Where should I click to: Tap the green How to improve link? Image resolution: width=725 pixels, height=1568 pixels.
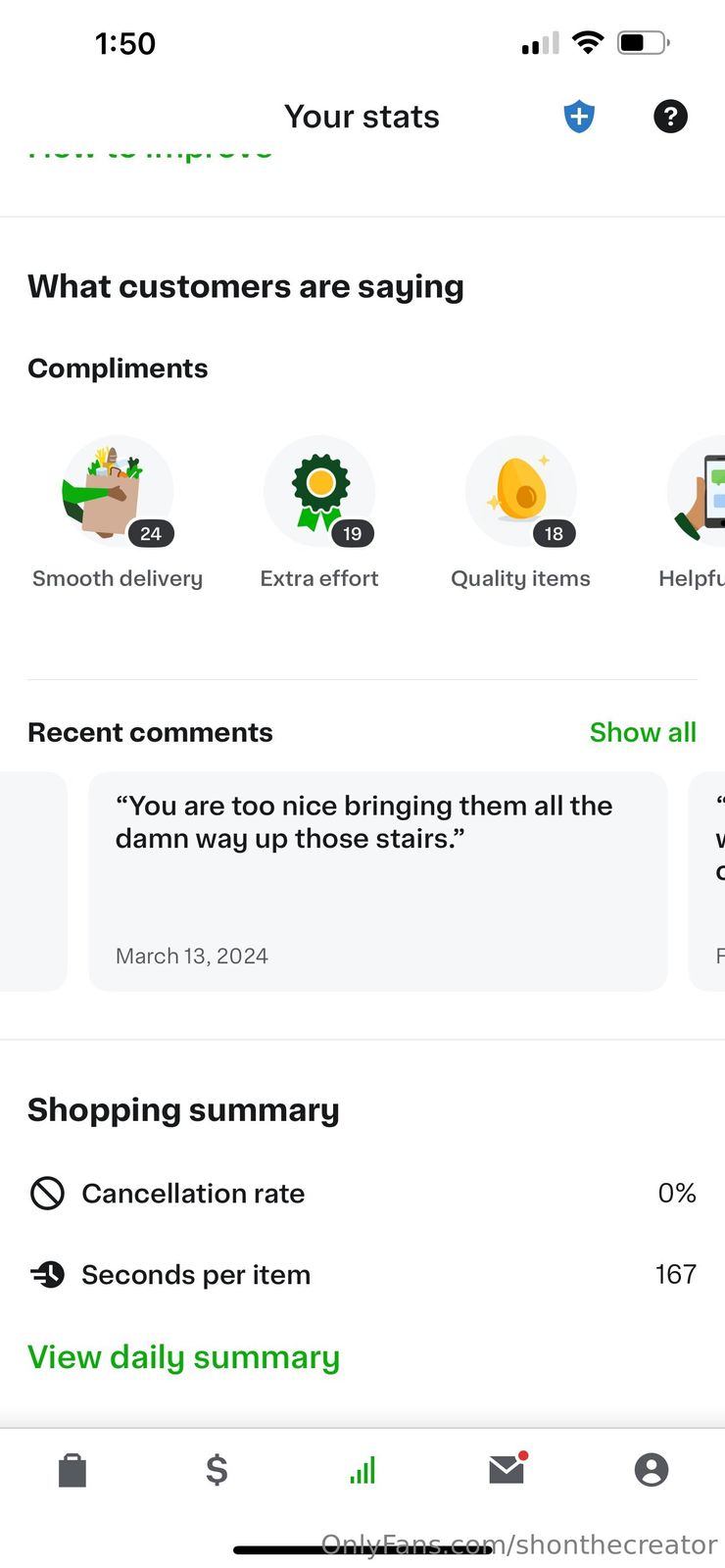[x=150, y=153]
